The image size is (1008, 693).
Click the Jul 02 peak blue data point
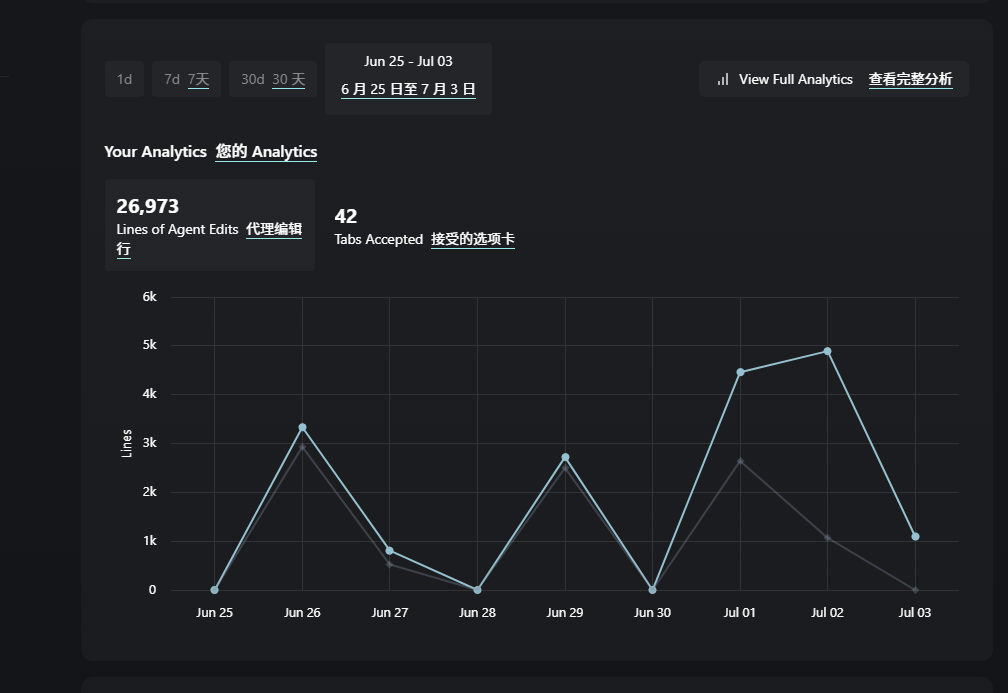(x=827, y=351)
